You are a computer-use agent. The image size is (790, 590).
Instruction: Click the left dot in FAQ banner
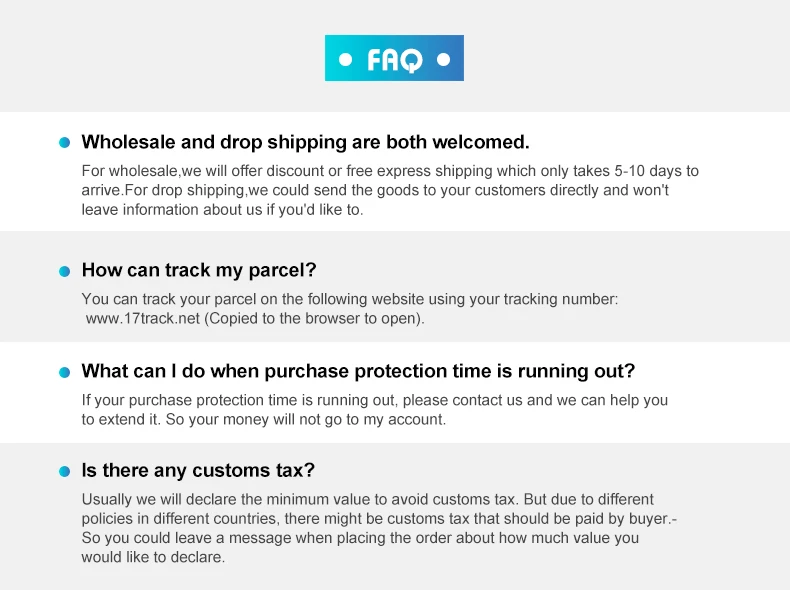[x=346, y=60]
